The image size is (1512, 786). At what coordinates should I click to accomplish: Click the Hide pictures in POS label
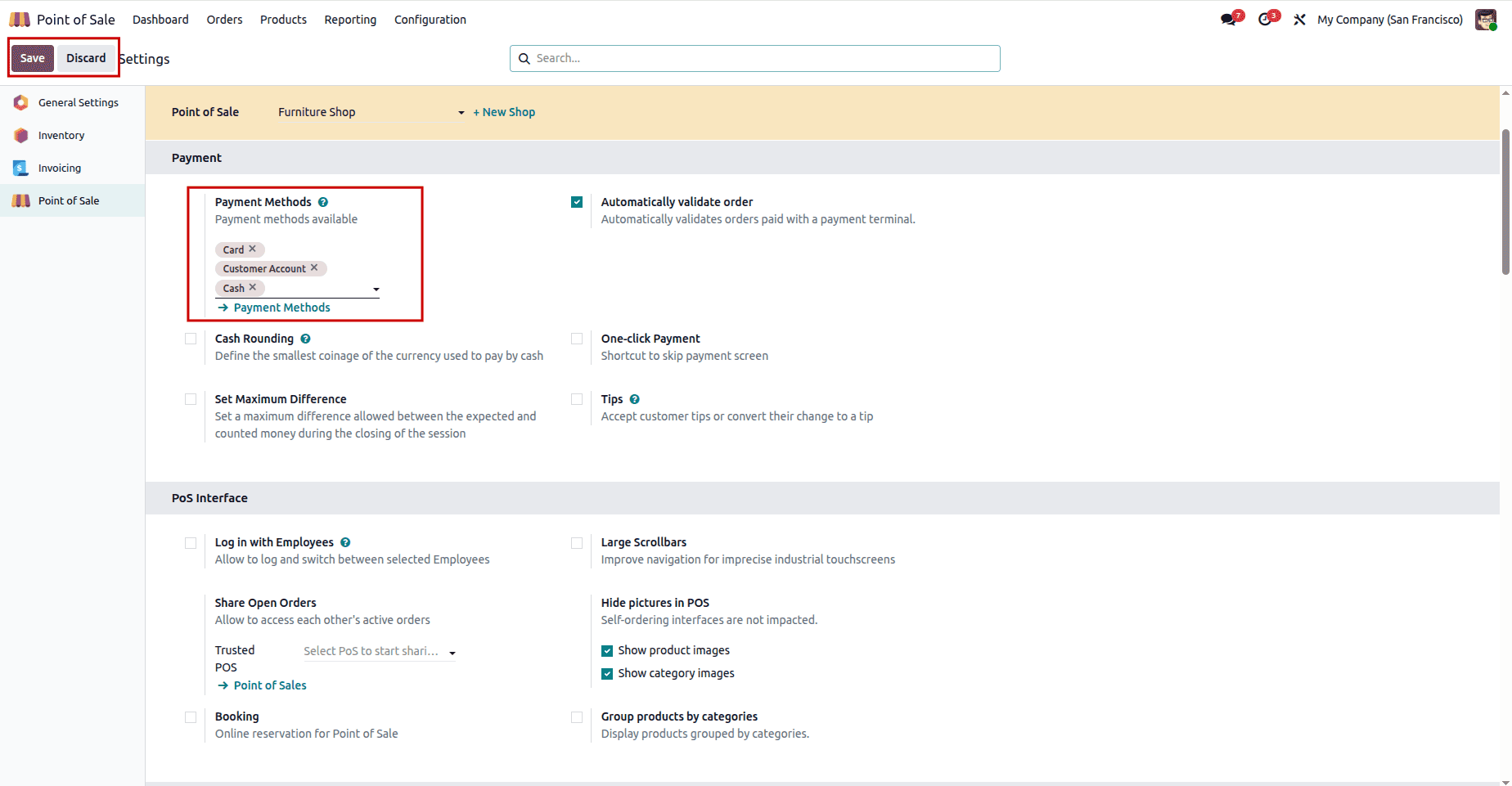[655, 603]
